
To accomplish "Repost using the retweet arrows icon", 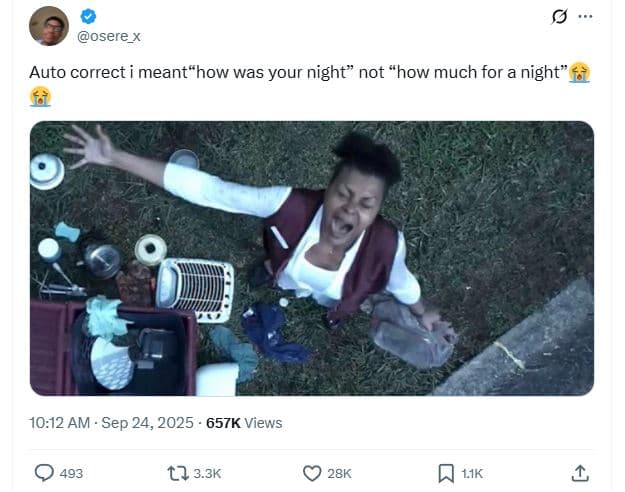I will [x=177, y=473].
